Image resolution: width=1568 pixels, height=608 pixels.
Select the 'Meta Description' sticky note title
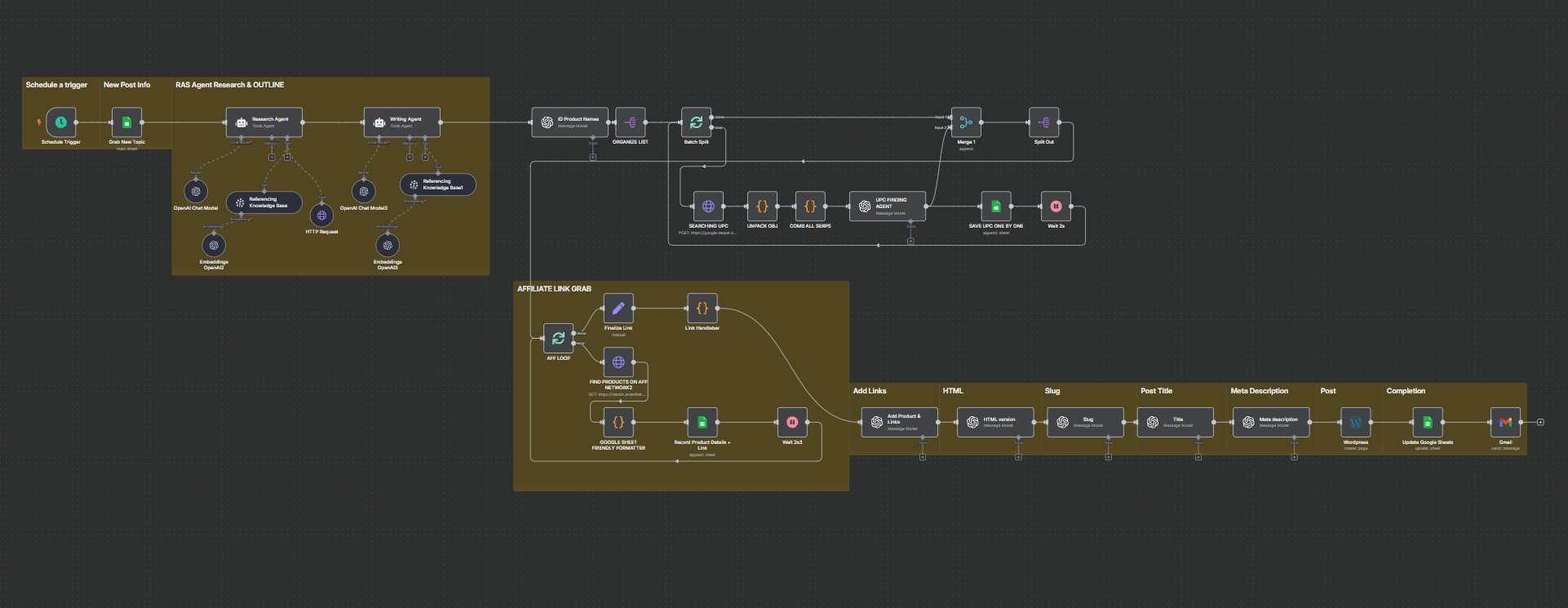point(1260,391)
